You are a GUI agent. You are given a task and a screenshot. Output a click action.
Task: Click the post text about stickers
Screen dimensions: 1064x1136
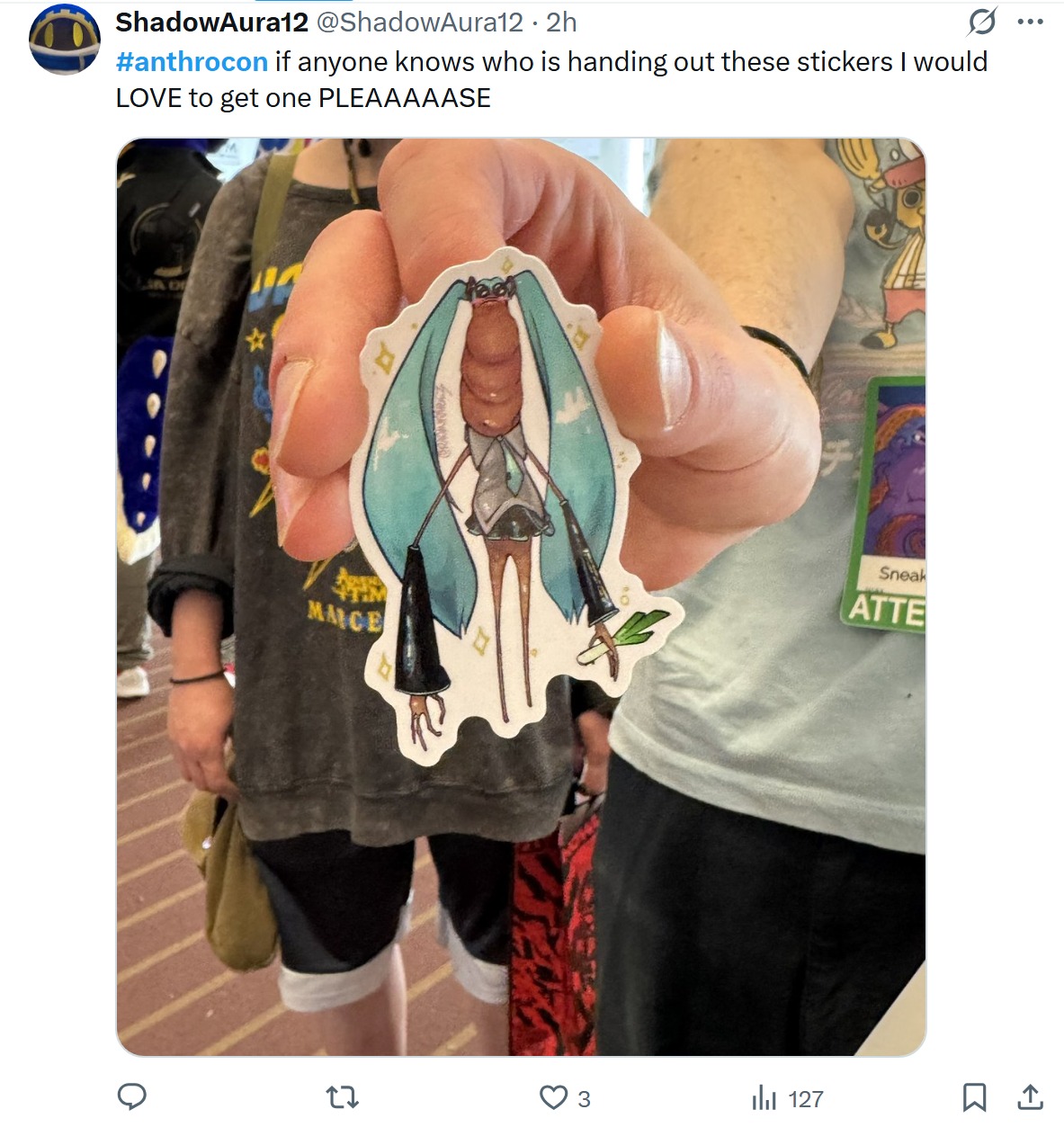pos(551,79)
